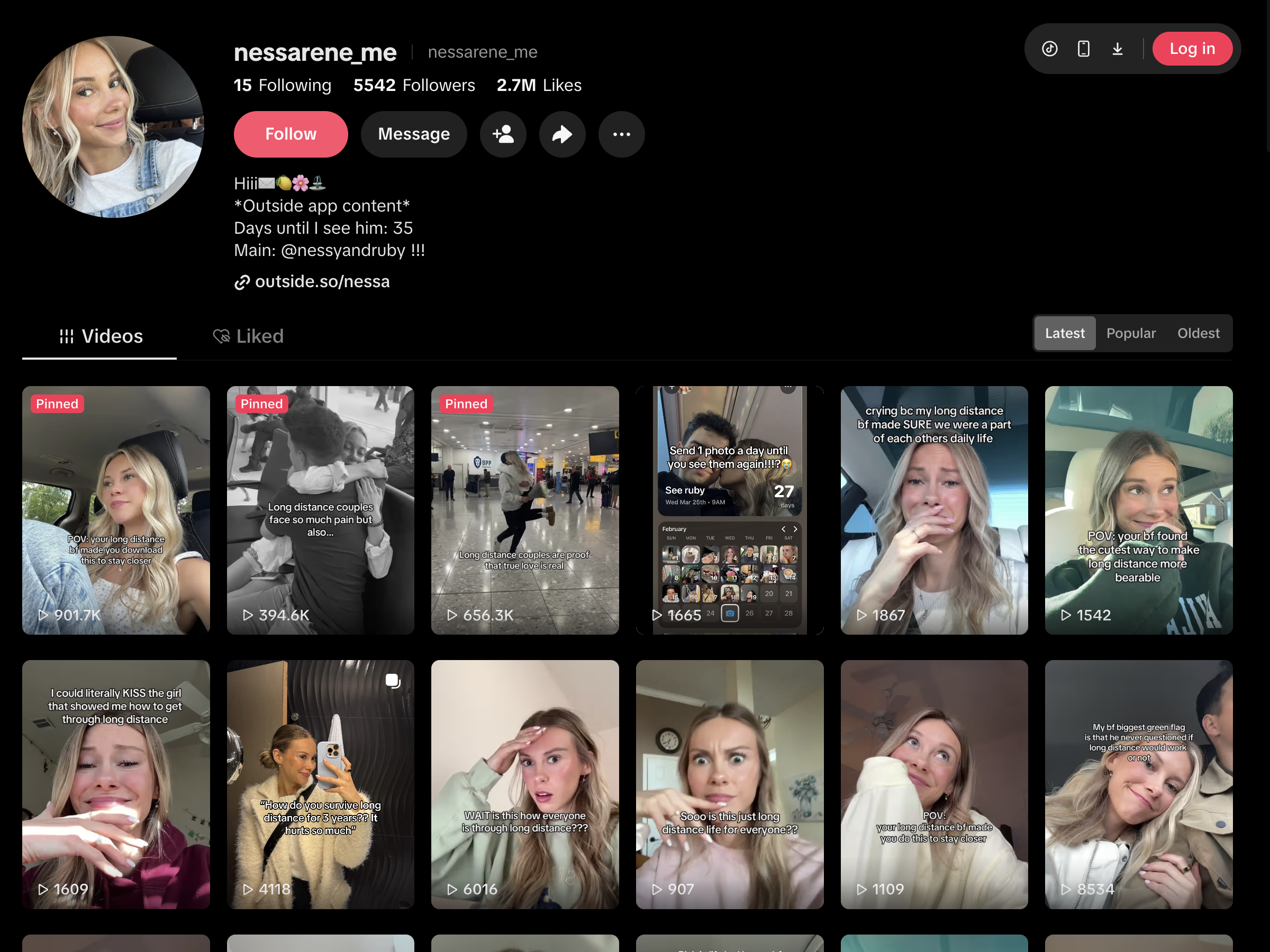Switch to the Liked tab

pos(248,336)
